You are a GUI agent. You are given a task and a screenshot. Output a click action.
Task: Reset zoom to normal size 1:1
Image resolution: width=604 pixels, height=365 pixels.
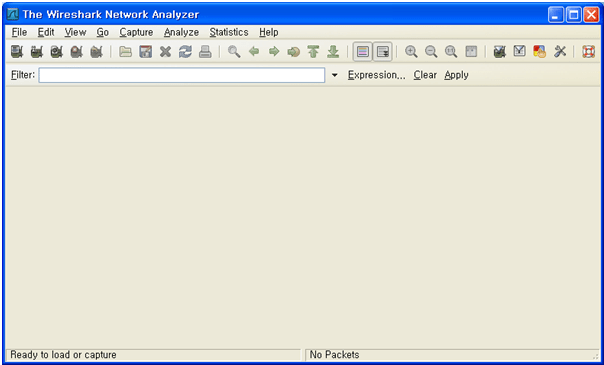[x=451, y=52]
